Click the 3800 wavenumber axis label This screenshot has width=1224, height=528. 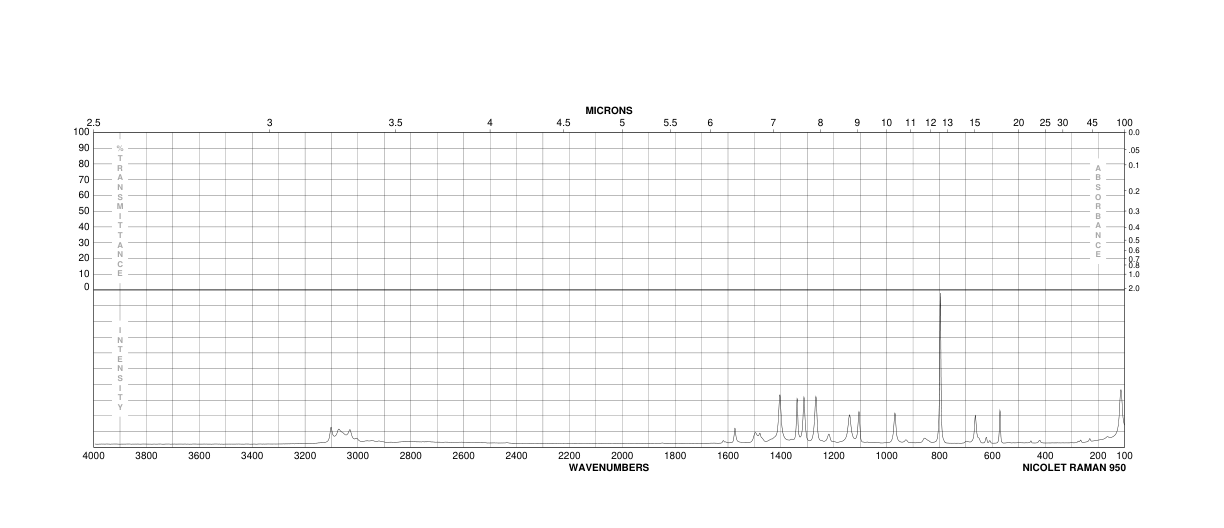[146, 457]
